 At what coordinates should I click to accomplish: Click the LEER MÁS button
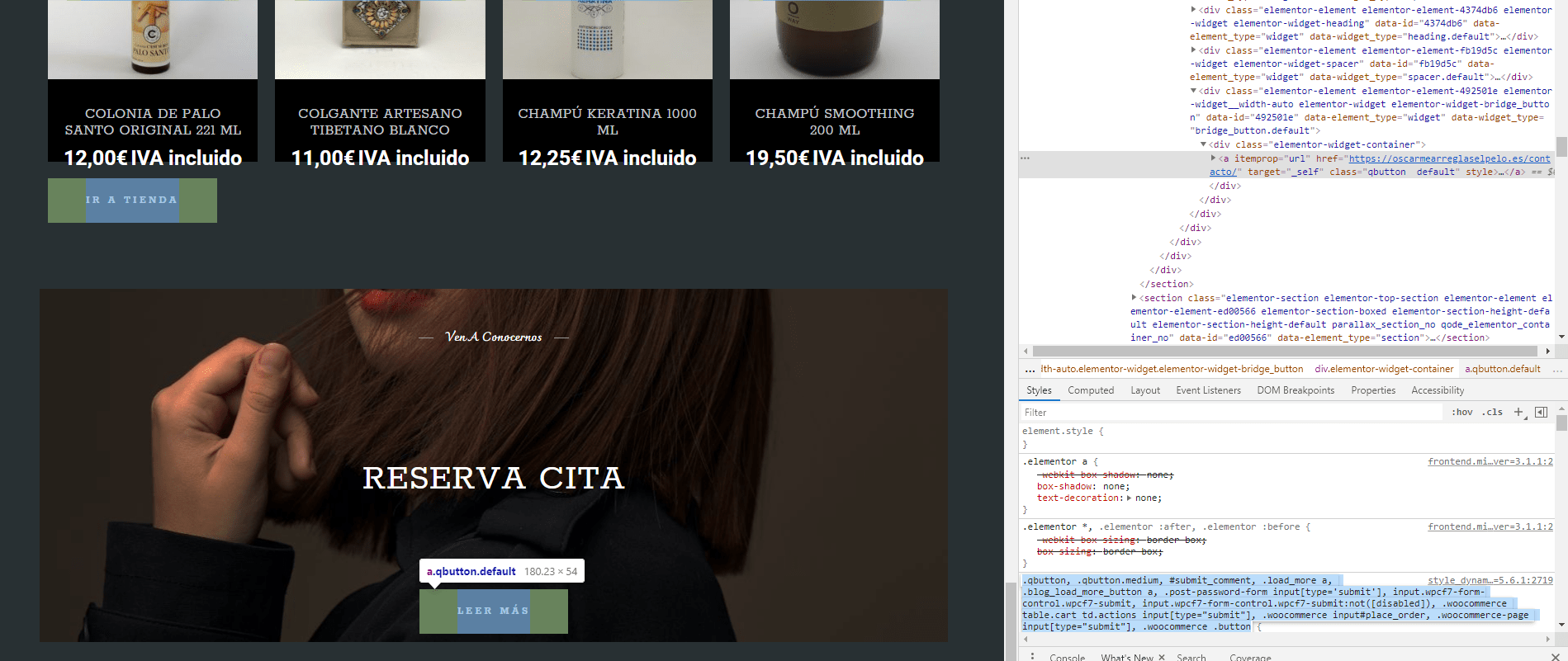494,611
